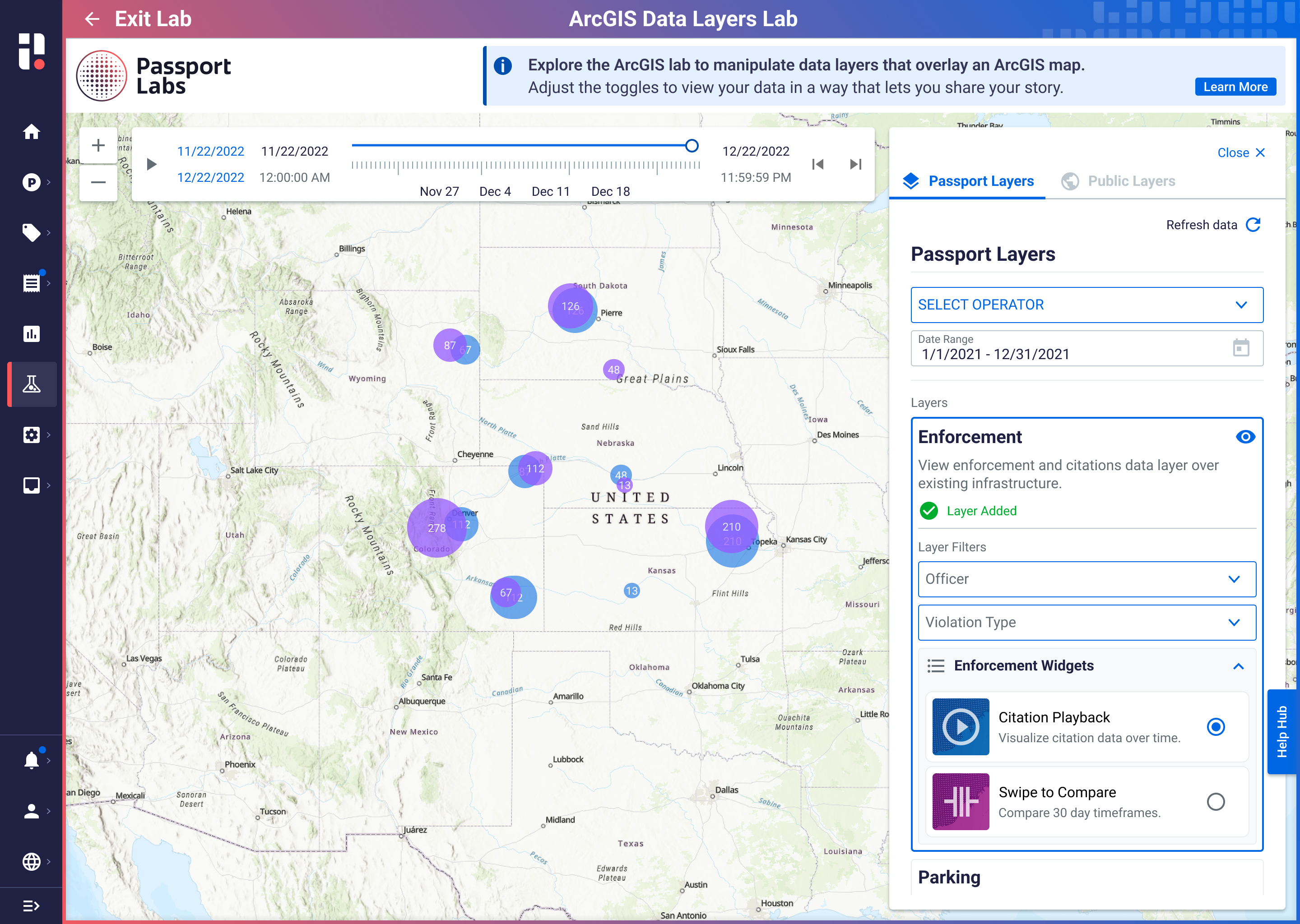Expand the notifications bell chevron

pos(49,760)
